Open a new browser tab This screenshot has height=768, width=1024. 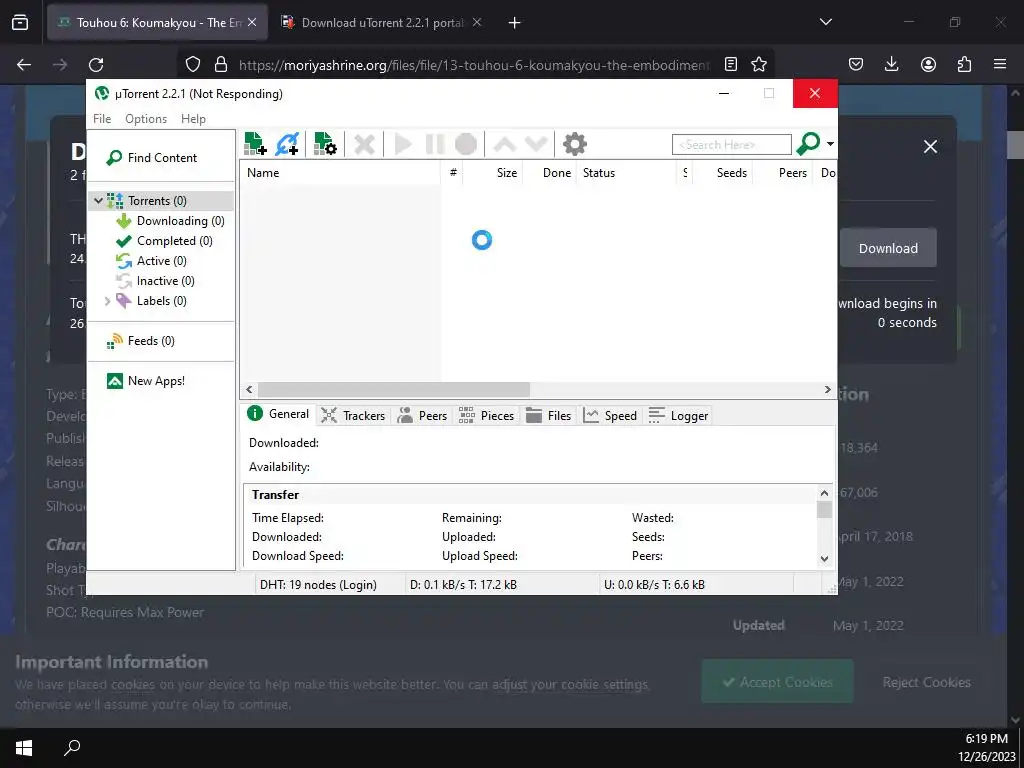coord(515,23)
